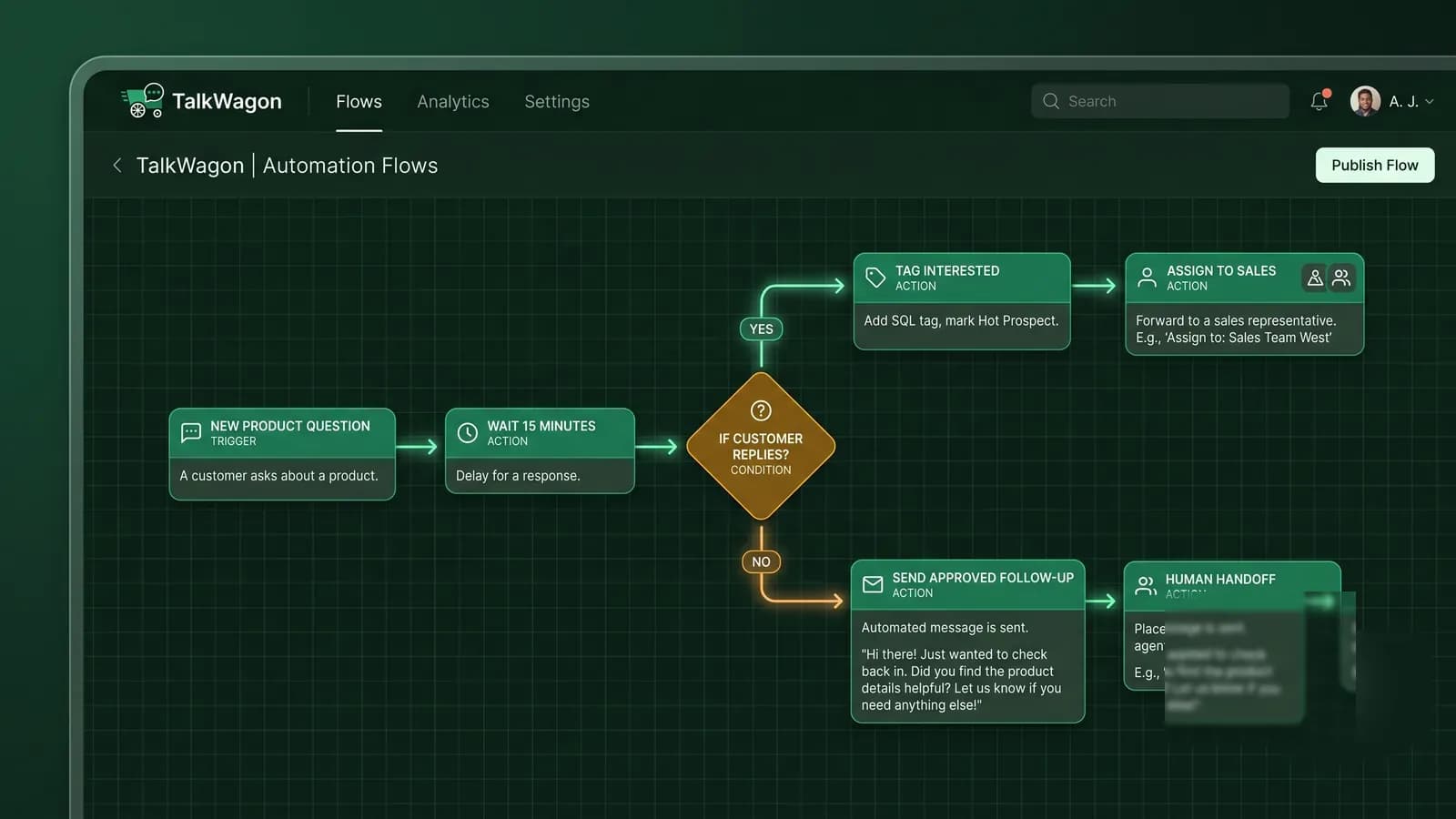Viewport: 1456px width, 819px height.
Task: Expand the A. J. account dropdown arrow
Action: (1430, 102)
